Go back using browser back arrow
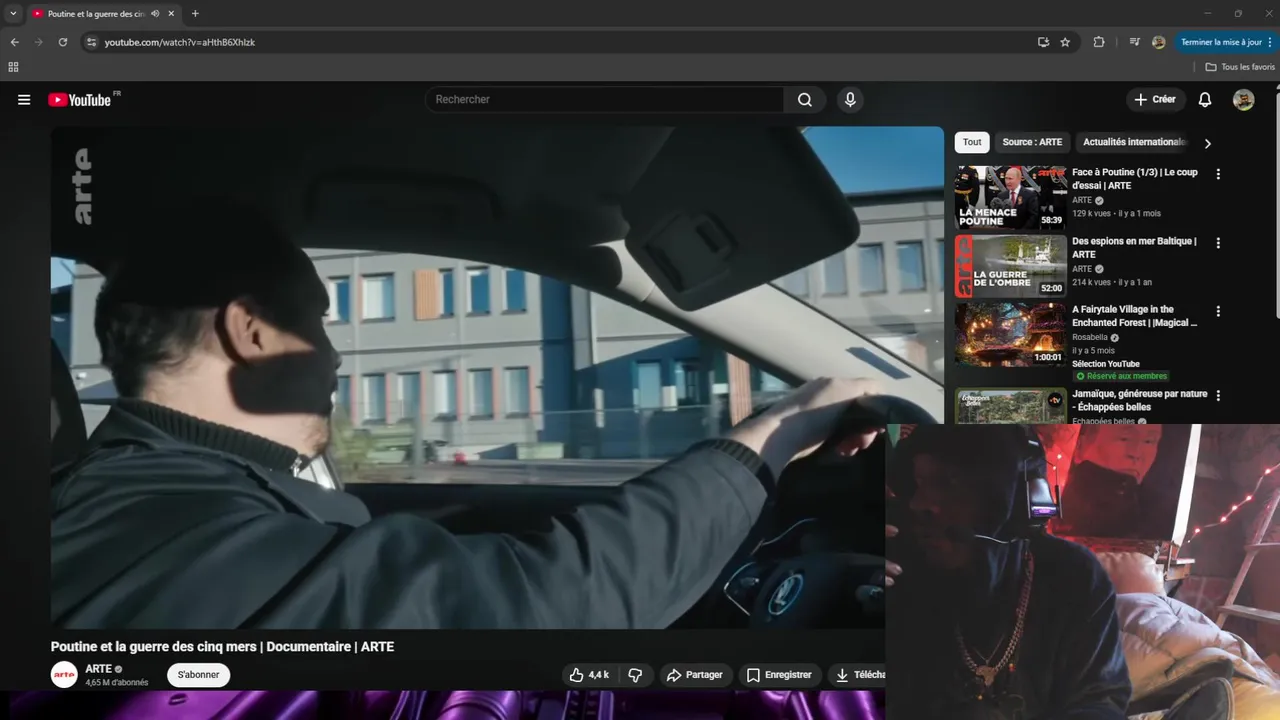Viewport: 1280px width, 720px height. pyautogui.click(x=14, y=42)
